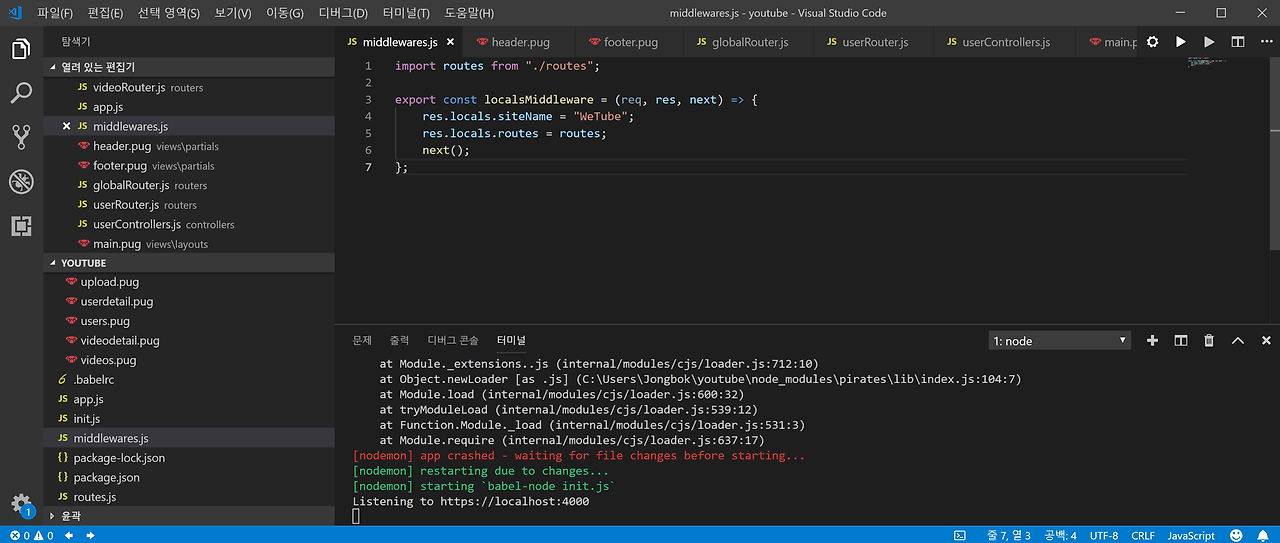Open the Debug view in activity bar
This screenshot has width=1280, height=543.
[21, 181]
